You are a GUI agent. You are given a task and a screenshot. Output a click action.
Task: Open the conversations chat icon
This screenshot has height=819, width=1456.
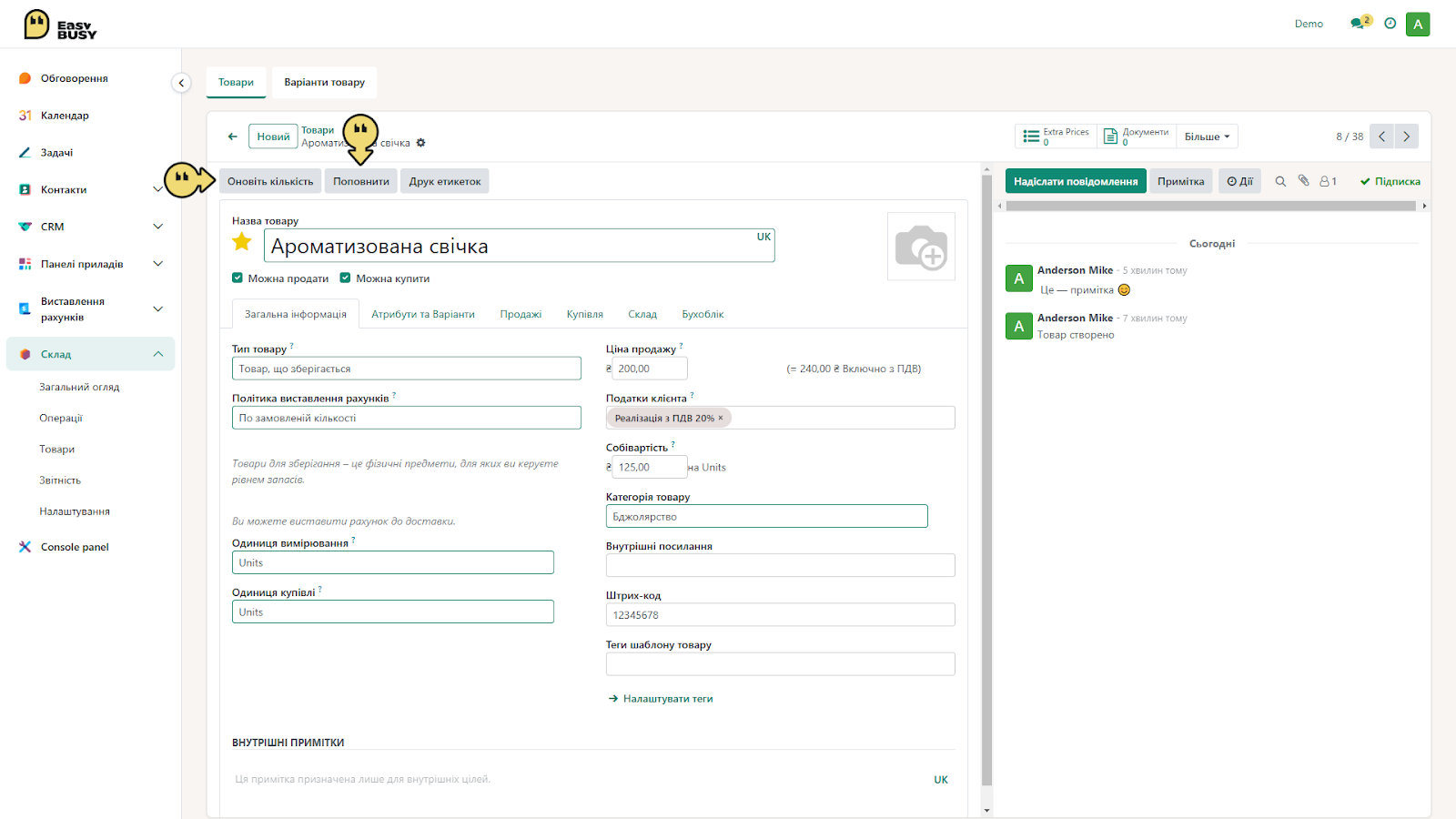tap(1359, 24)
